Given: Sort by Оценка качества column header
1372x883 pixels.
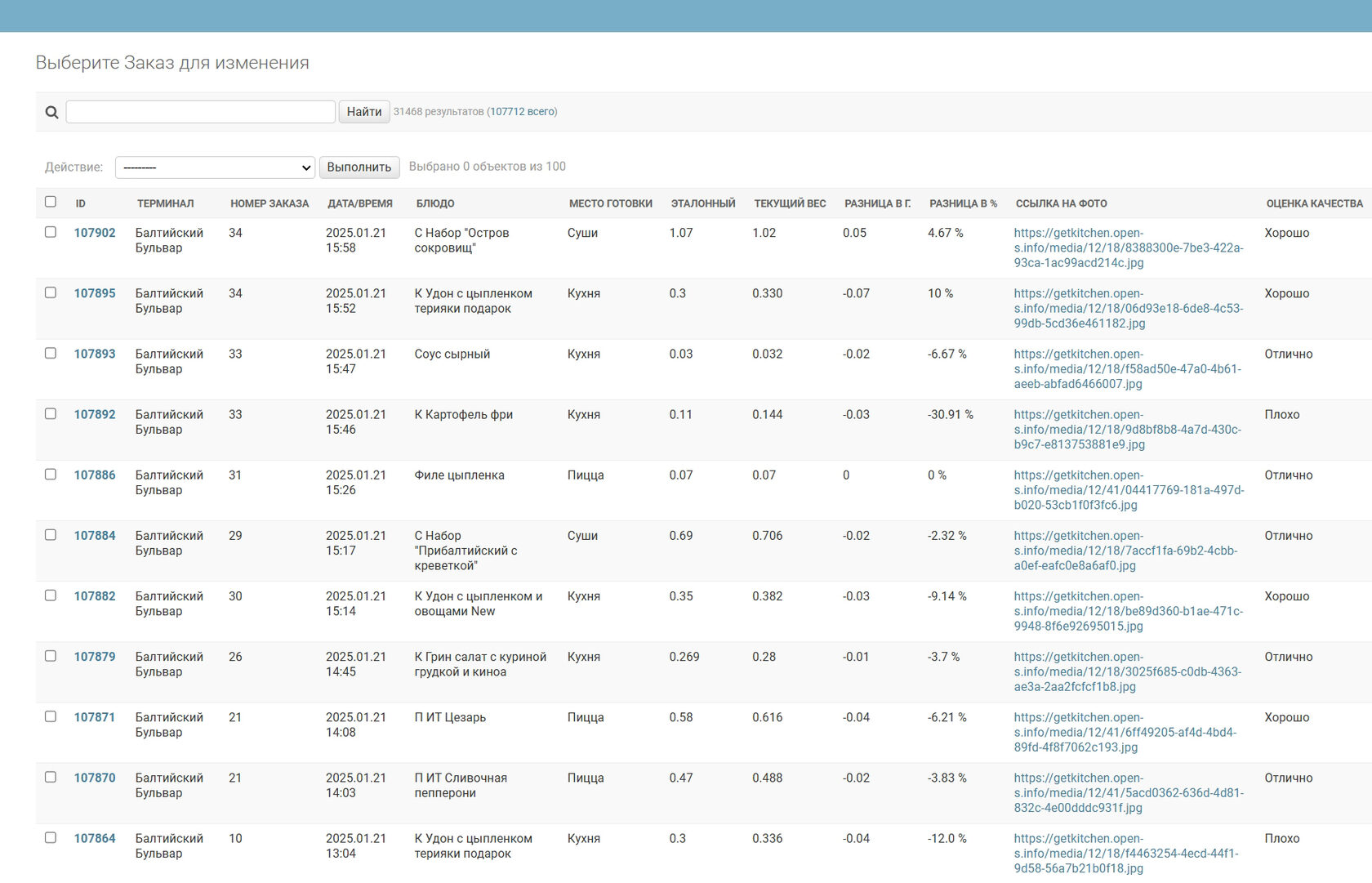Looking at the screenshot, I should point(1315,203).
